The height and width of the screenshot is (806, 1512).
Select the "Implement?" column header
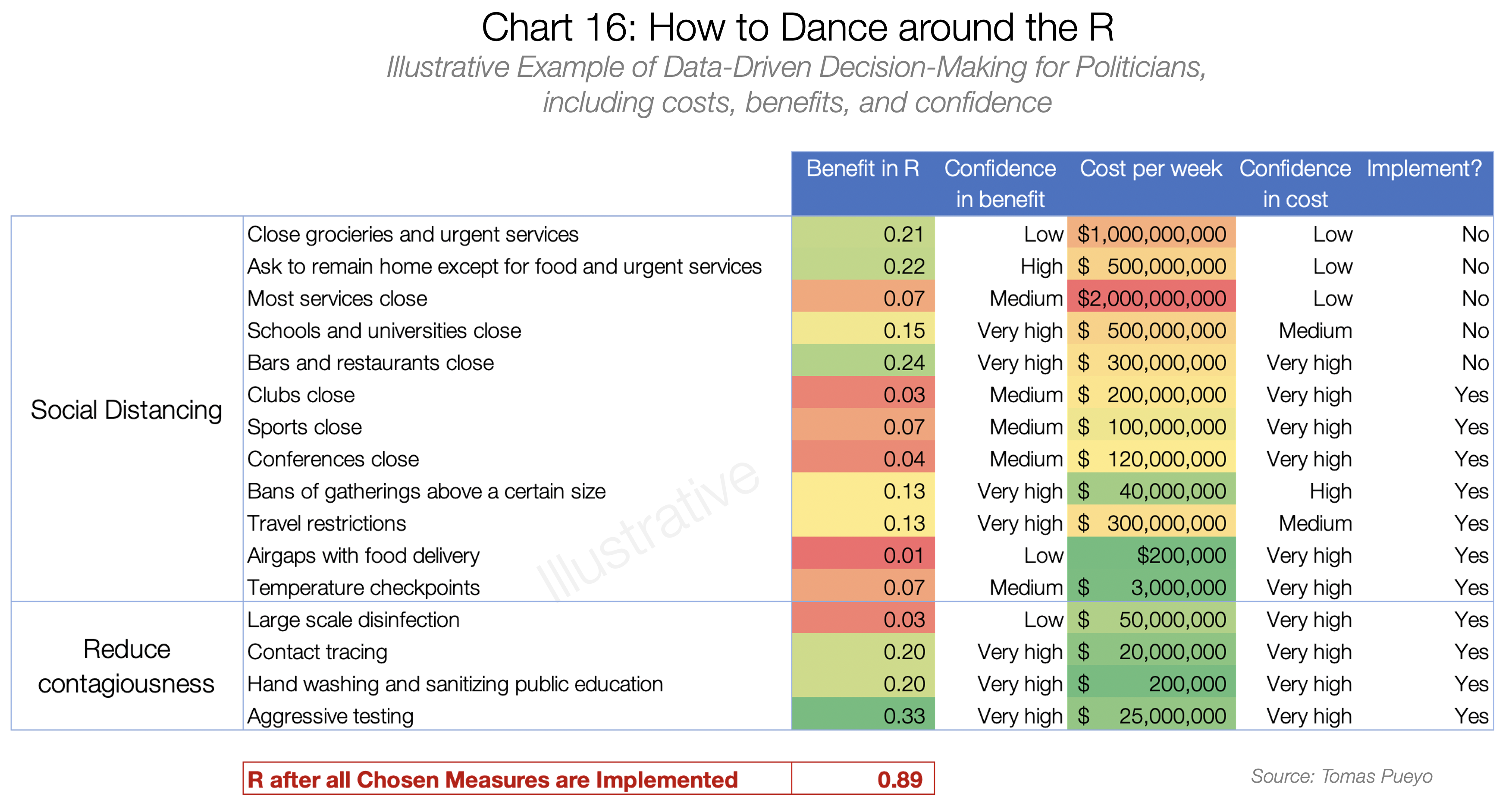[1423, 169]
